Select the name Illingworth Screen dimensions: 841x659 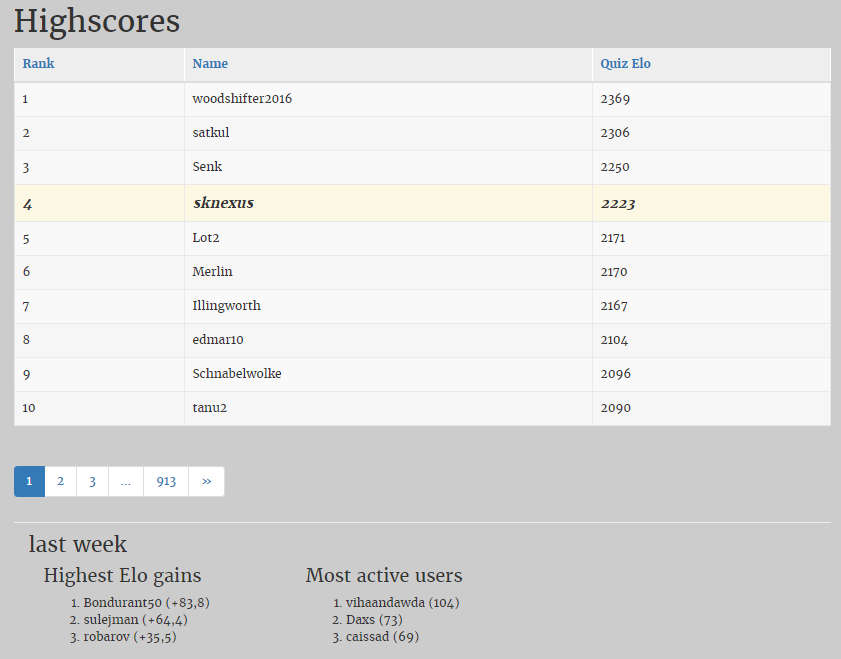coord(226,306)
